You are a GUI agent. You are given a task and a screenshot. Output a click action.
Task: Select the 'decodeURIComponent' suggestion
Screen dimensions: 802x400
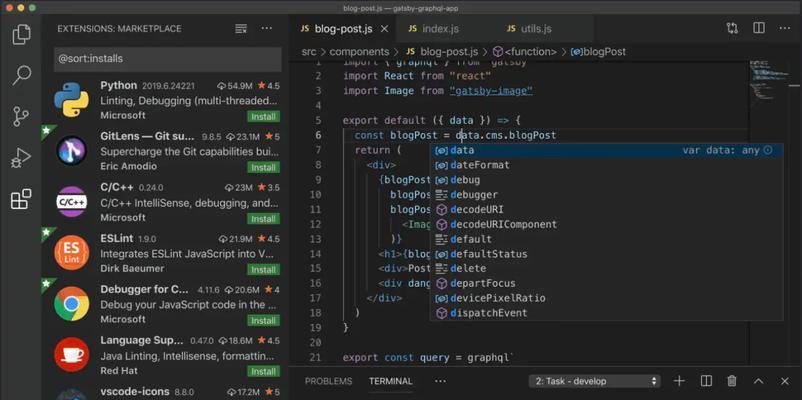pyautogui.click(x=606, y=225)
